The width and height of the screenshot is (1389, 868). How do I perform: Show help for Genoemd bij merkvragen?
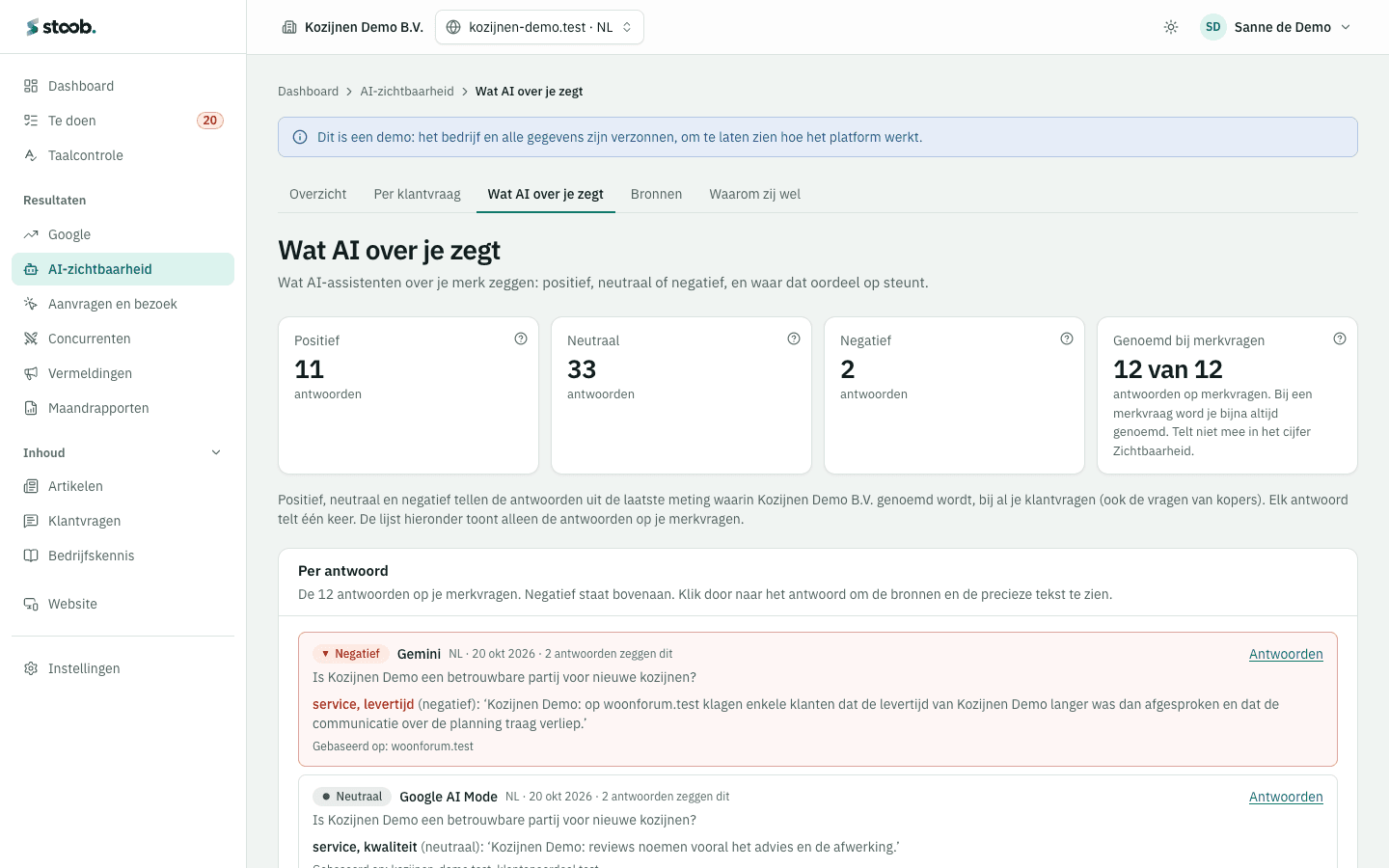1340,339
